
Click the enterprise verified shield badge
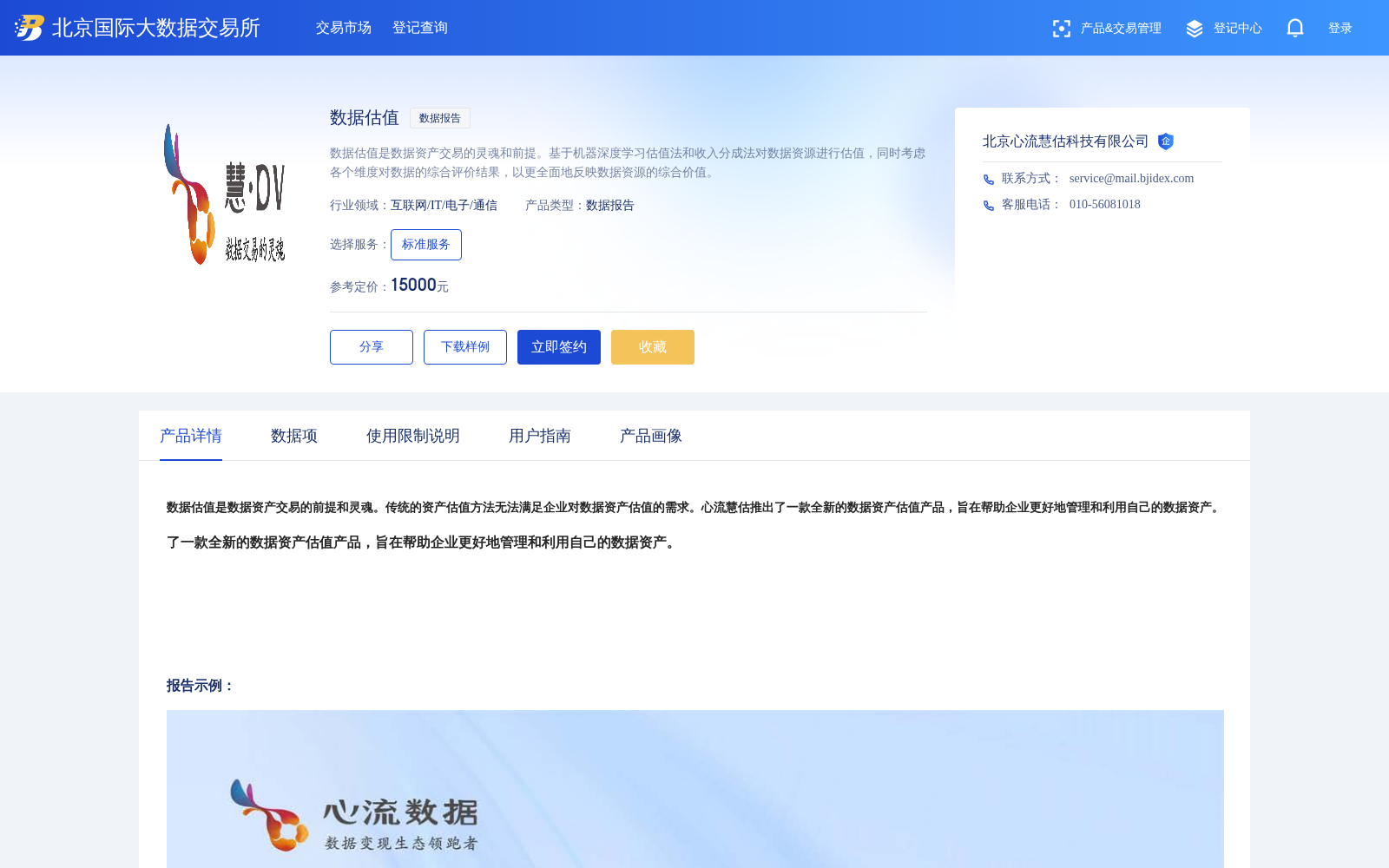[x=1166, y=141]
